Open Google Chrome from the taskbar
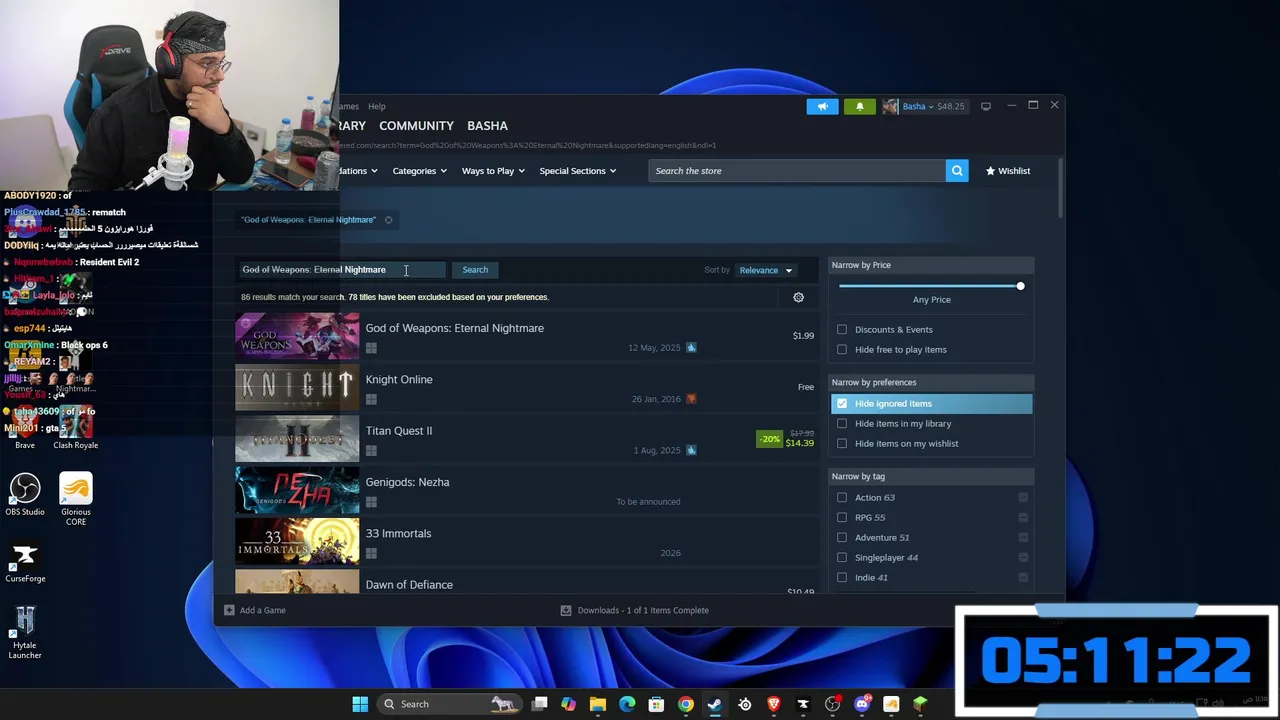The width and height of the screenshot is (1280, 720). [x=685, y=704]
